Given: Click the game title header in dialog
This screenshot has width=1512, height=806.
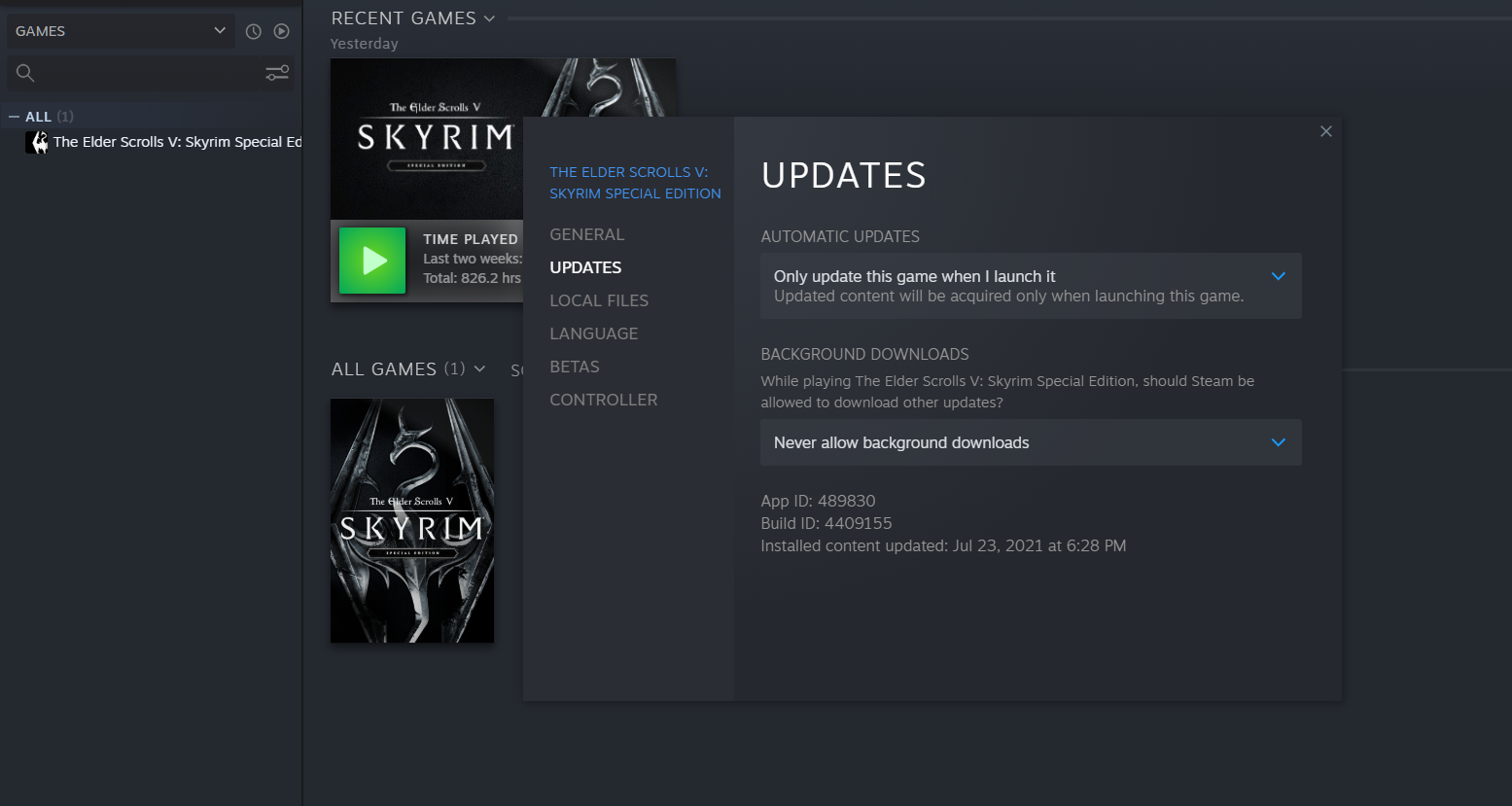Looking at the screenshot, I should point(635,183).
